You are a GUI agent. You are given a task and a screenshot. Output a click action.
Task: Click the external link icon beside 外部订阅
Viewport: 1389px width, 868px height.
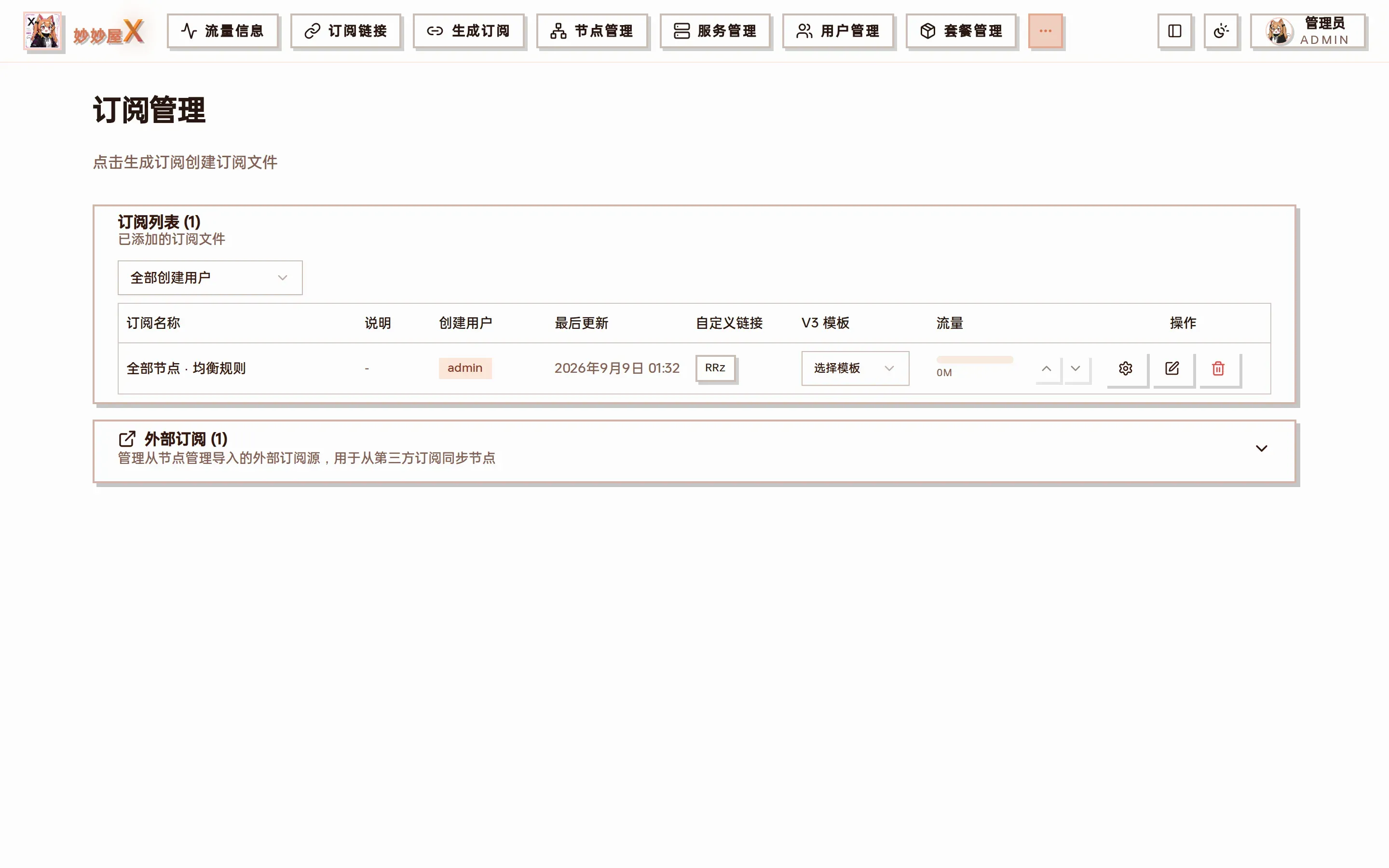(x=127, y=439)
